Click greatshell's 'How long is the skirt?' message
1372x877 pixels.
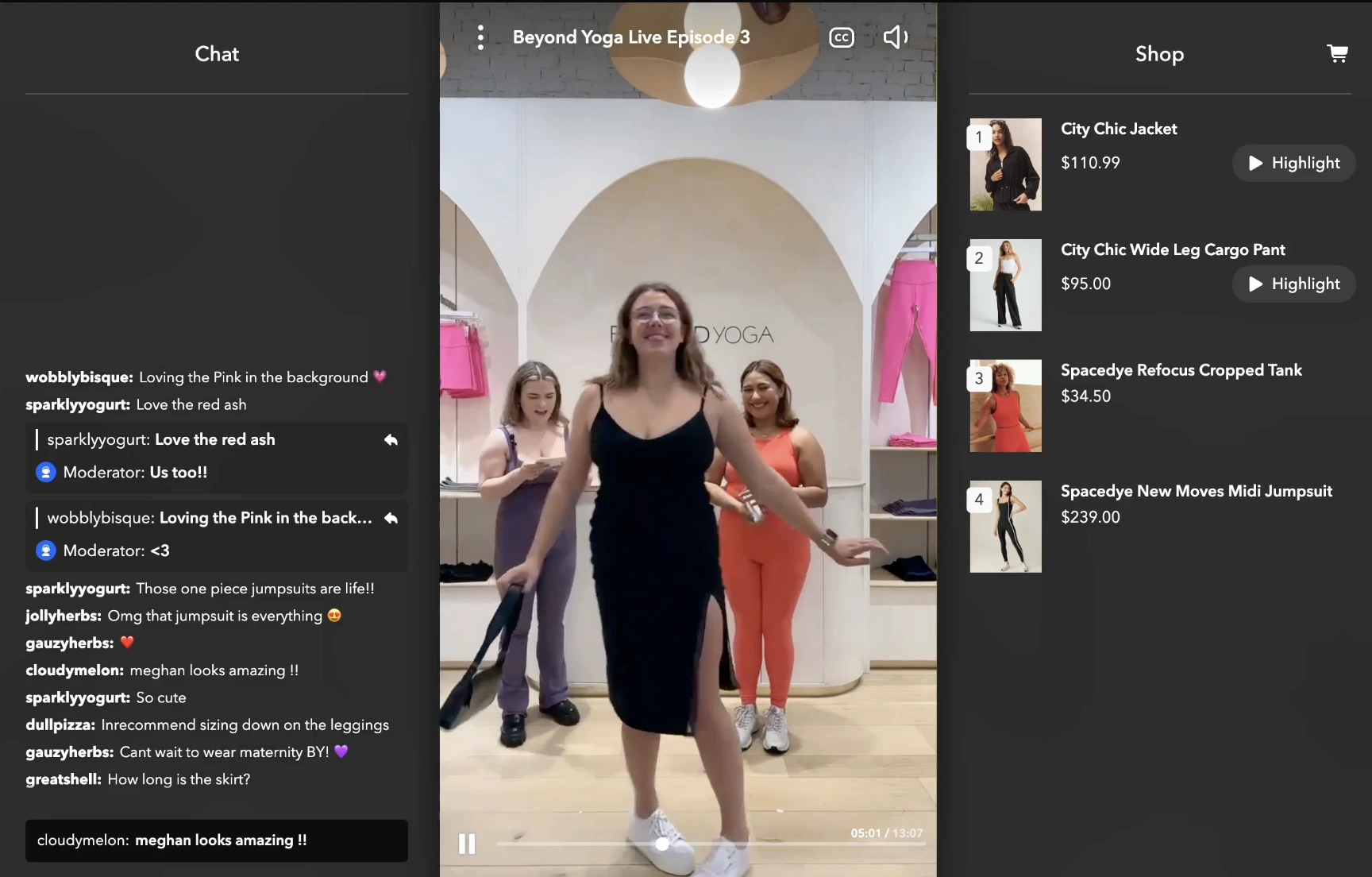(x=138, y=779)
